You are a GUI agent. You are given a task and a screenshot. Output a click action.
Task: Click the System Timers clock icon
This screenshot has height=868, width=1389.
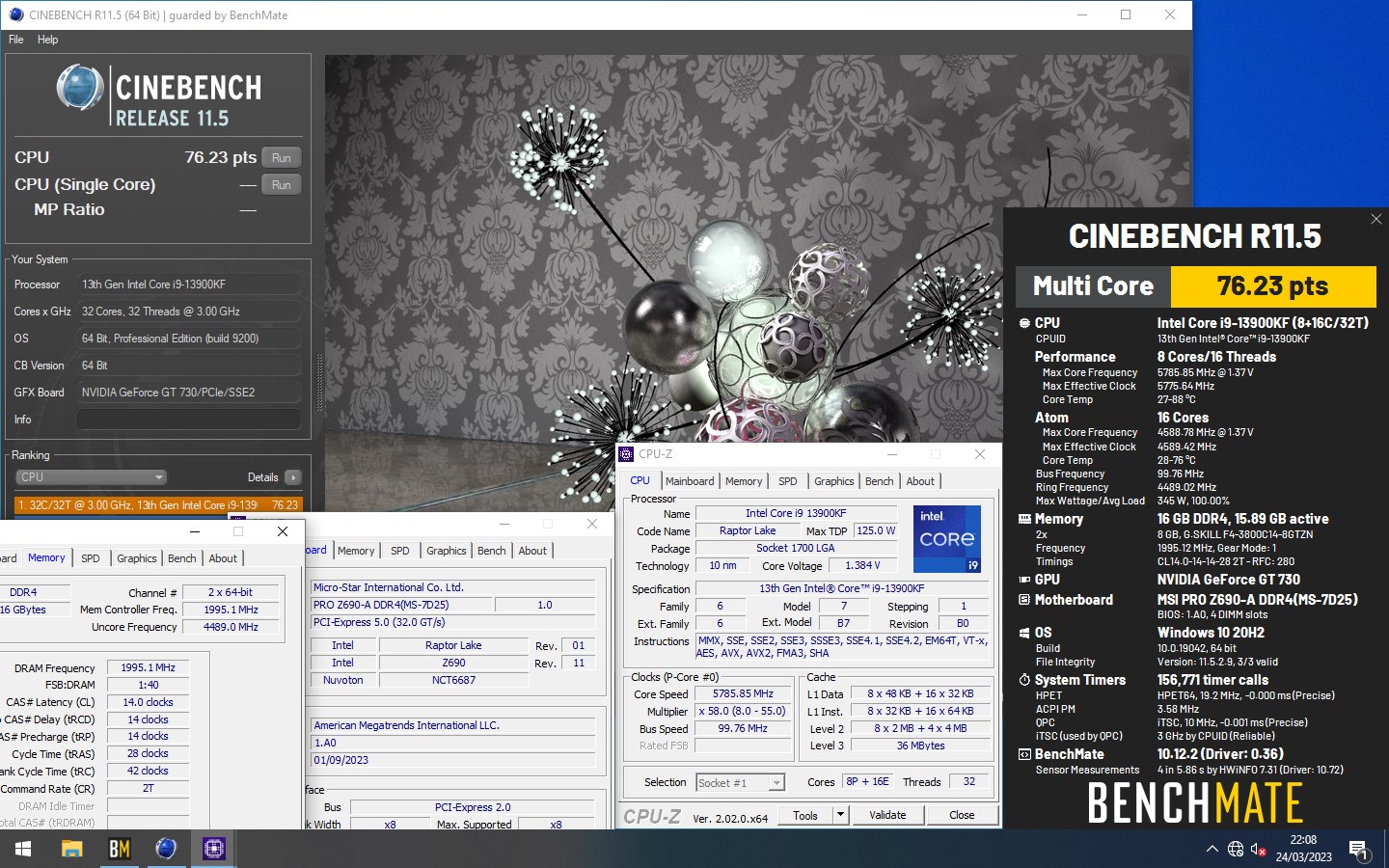(1024, 680)
